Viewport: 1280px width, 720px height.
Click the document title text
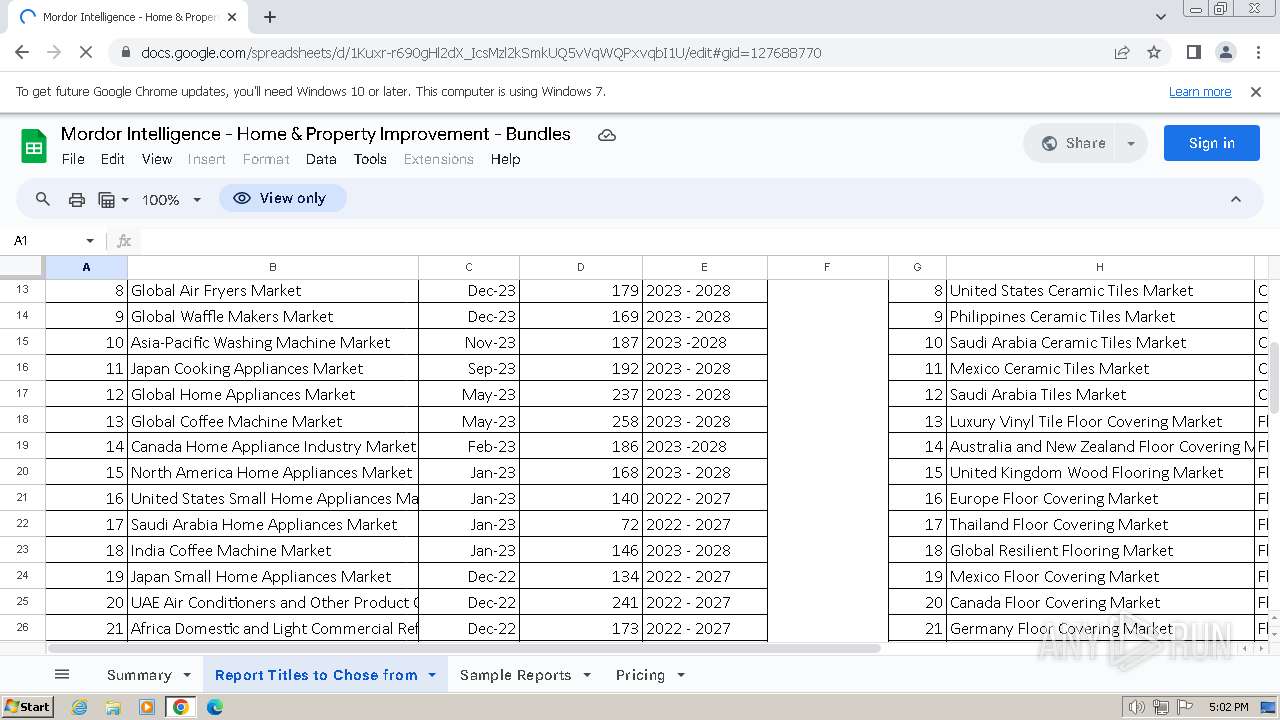[x=316, y=134]
